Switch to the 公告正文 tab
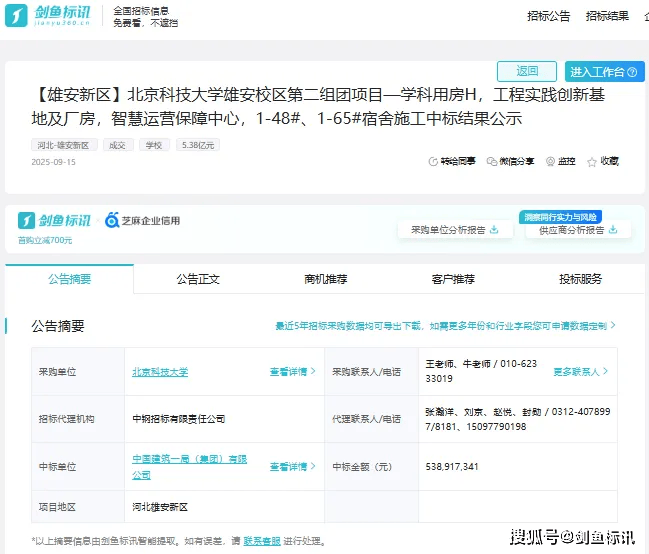Image resolution: width=649 pixels, height=554 pixels. click(198, 279)
